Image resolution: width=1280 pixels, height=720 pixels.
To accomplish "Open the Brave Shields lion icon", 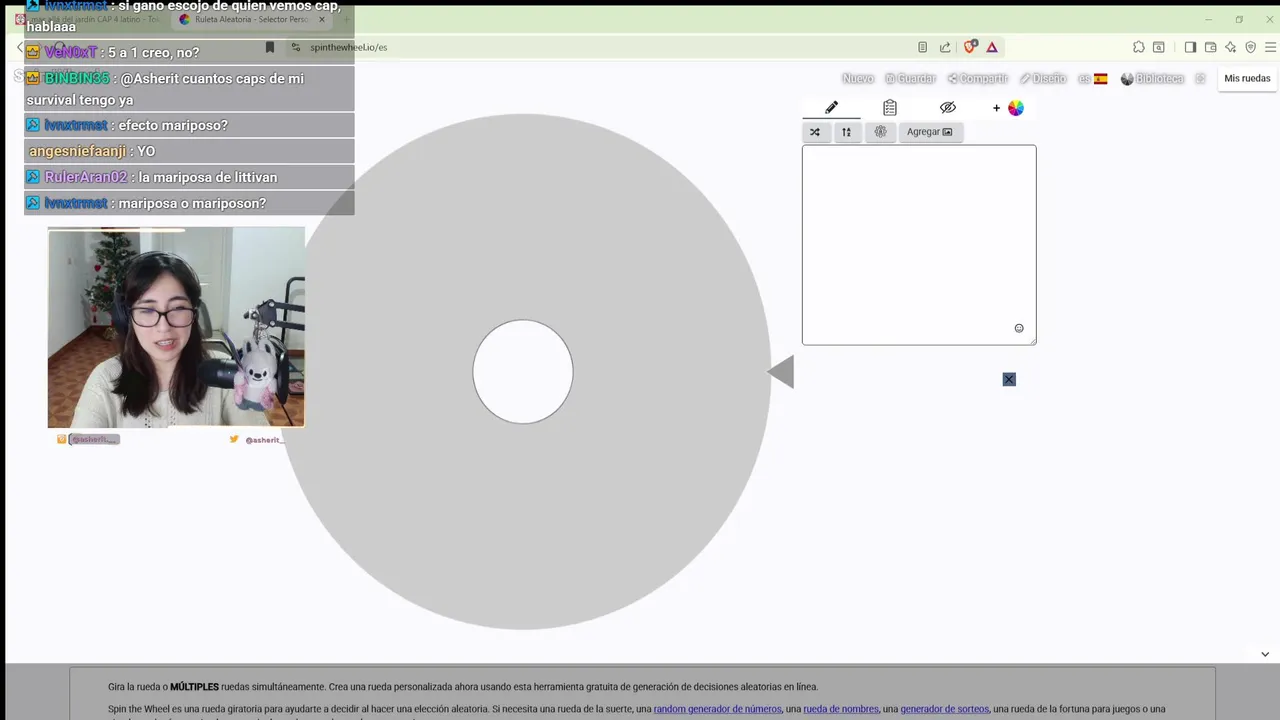I will (x=970, y=47).
